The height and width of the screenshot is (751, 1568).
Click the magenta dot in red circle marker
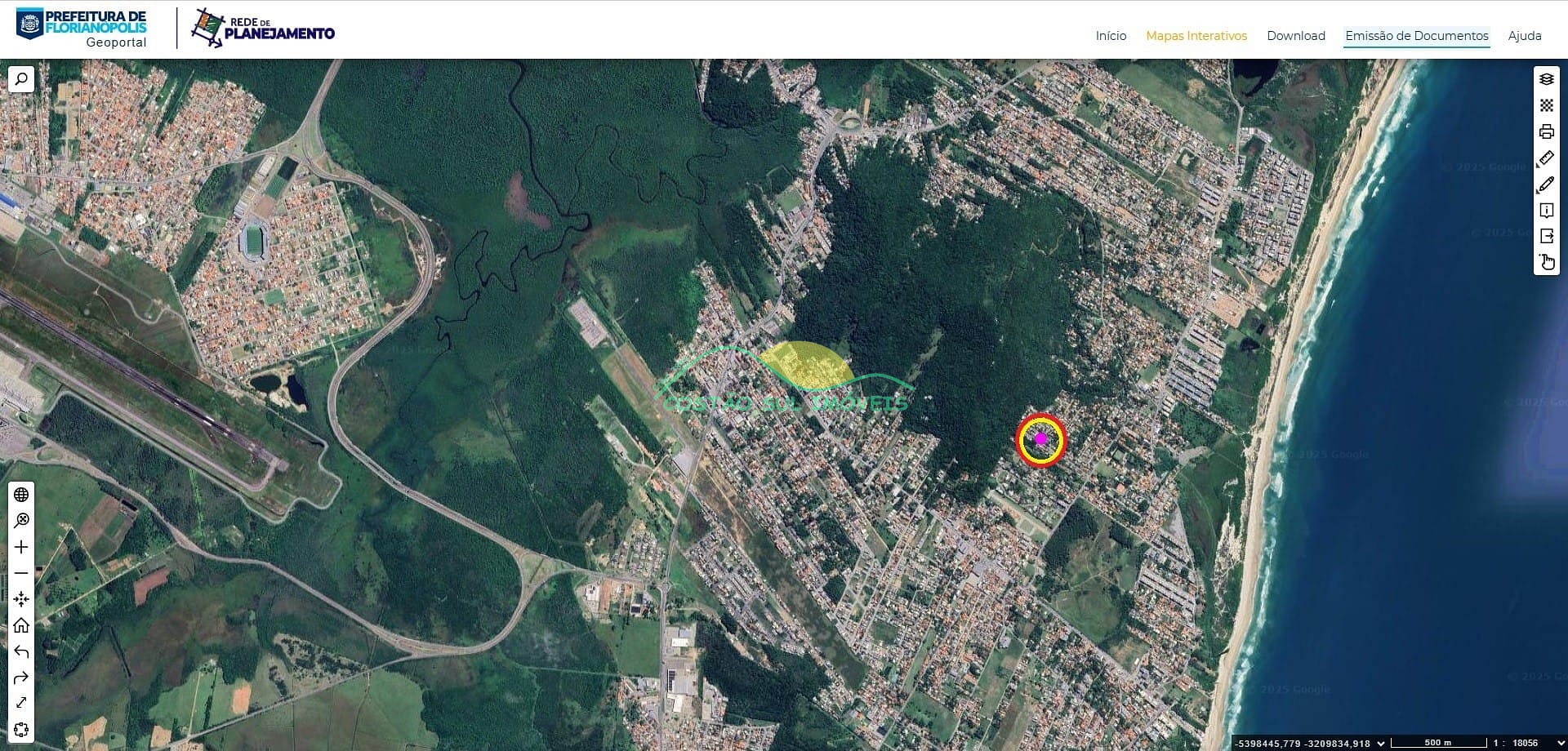pyautogui.click(x=1040, y=439)
